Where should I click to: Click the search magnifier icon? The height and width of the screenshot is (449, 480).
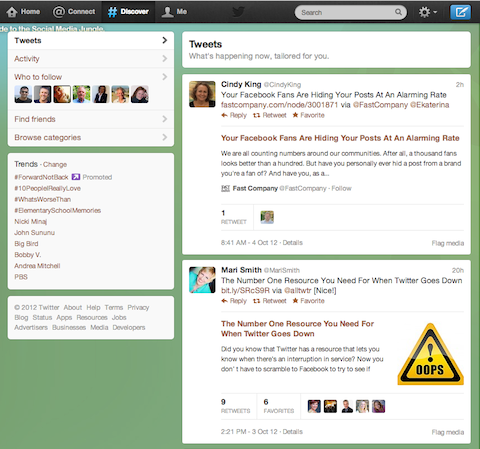click(x=398, y=12)
